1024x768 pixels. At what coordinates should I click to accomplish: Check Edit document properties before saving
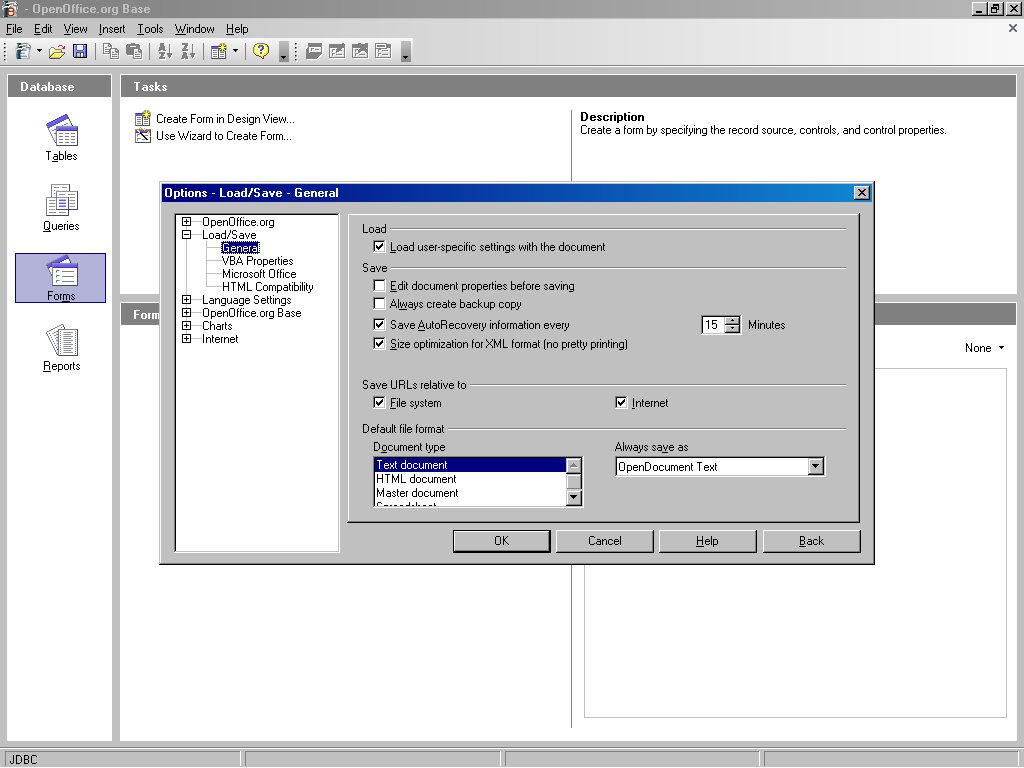click(x=379, y=286)
